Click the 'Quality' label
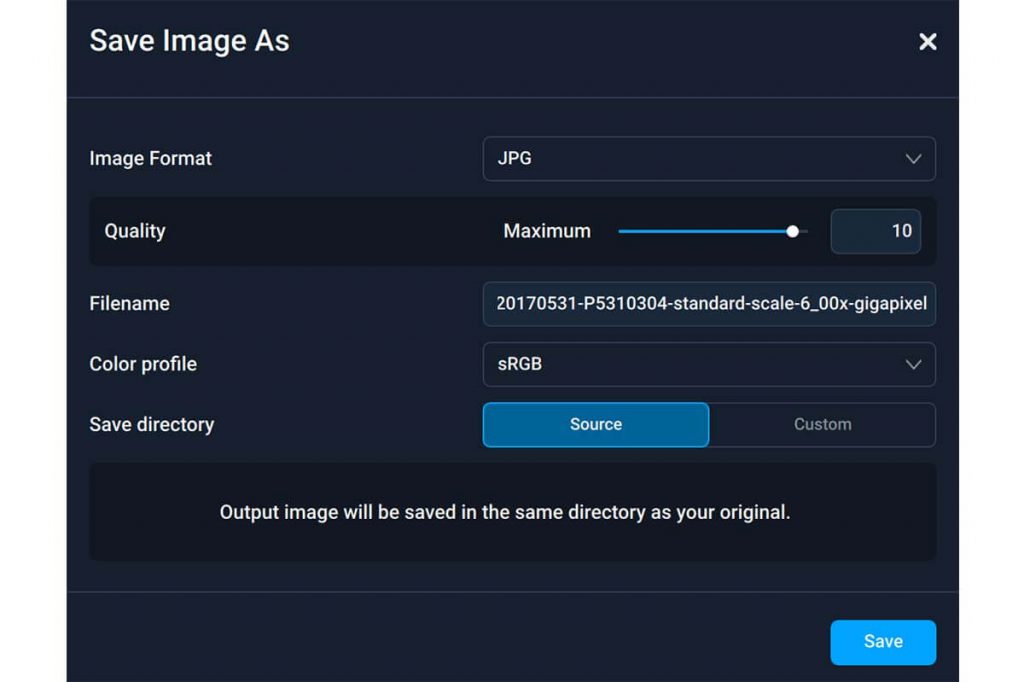Viewport: 1024px width, 682px height. (135, 231)
